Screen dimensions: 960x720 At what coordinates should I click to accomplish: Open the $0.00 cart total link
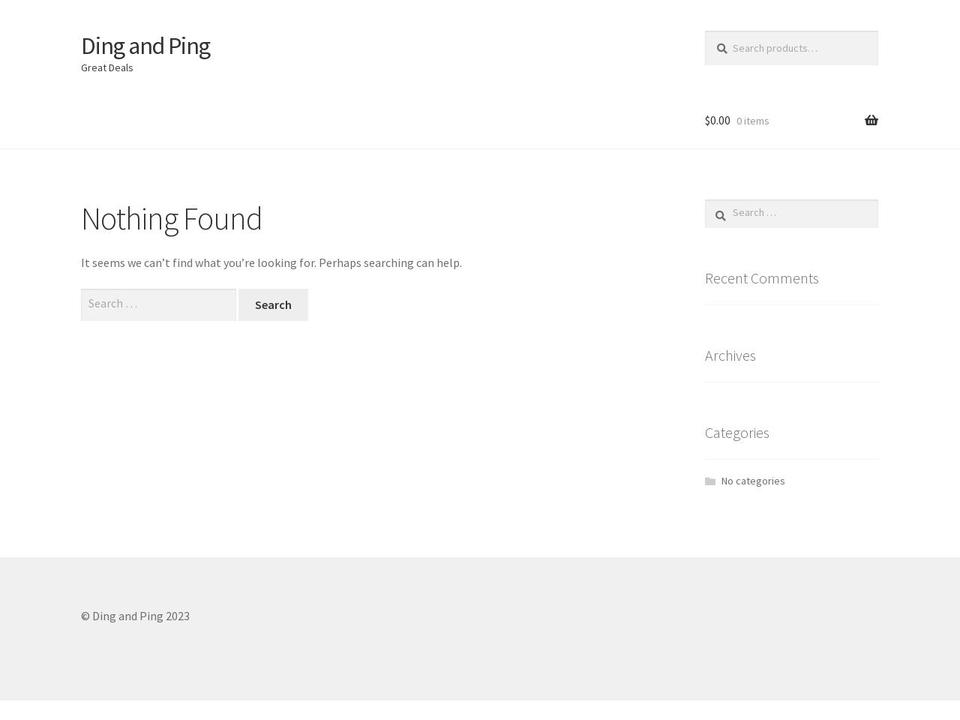pos(718,121)
